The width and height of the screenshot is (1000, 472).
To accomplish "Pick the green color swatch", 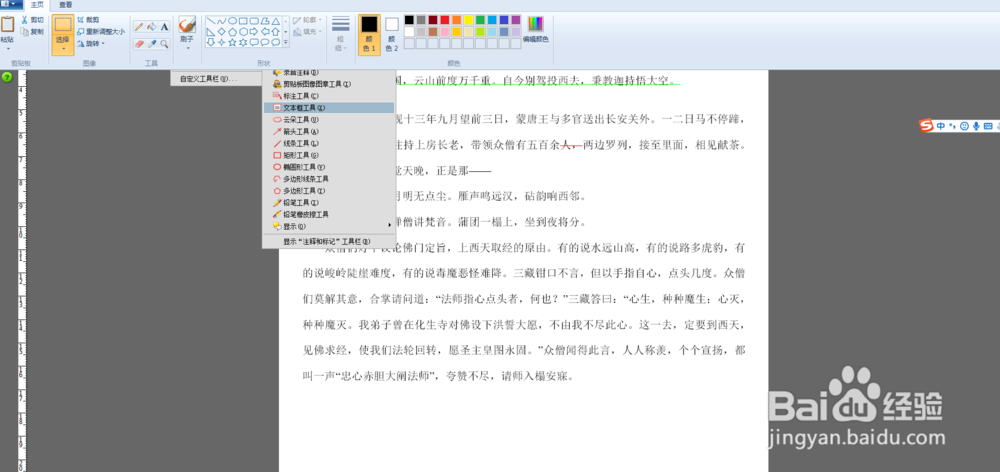I will 480,20.
